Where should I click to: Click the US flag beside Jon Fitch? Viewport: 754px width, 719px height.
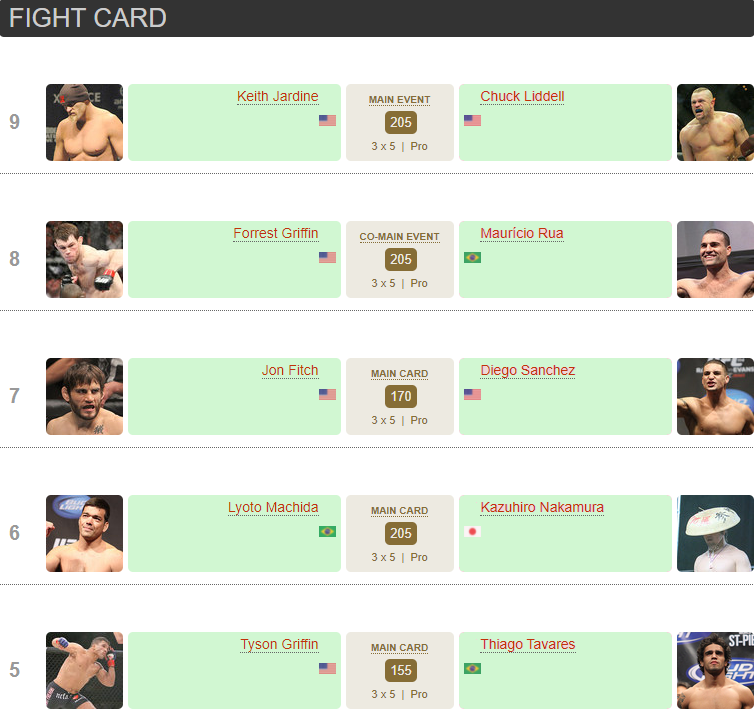pyautogui.click(x=327, y=394)
